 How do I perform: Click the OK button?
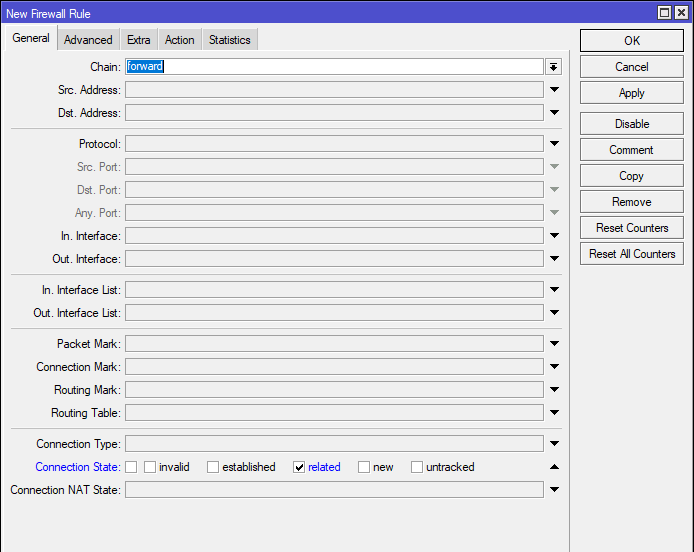tap(632, 41)
